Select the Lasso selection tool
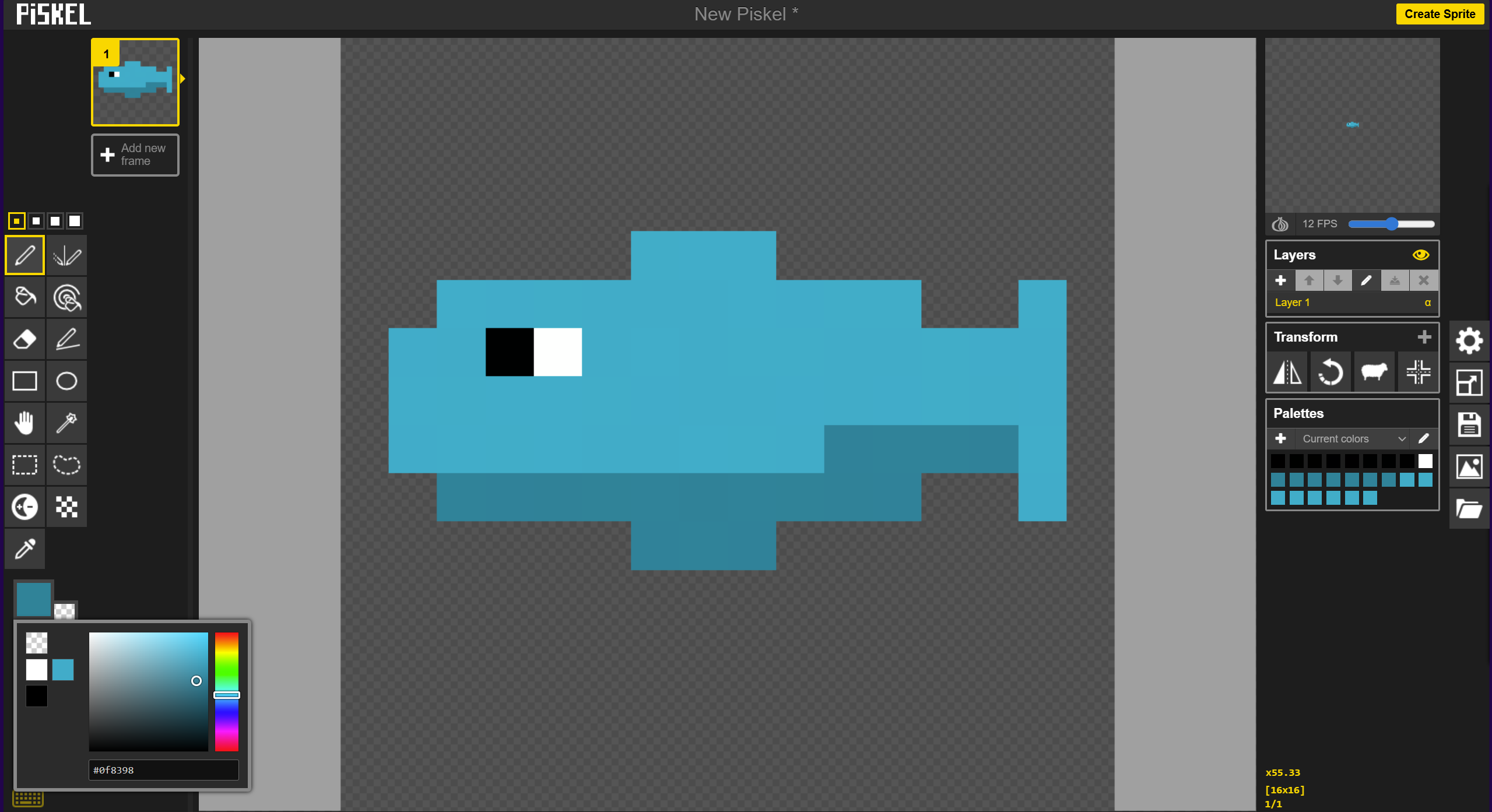This screenshot has height=812, width=1492. (66, 465)
